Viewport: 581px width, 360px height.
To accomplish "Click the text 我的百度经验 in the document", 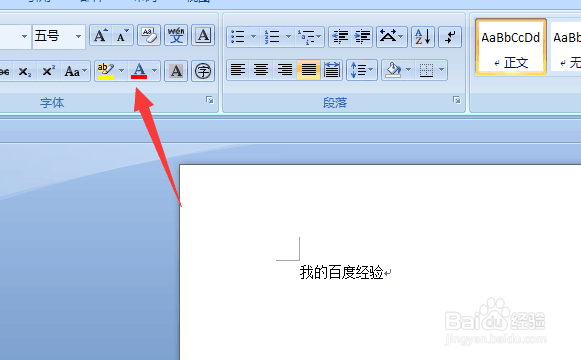I will (341, 273).
